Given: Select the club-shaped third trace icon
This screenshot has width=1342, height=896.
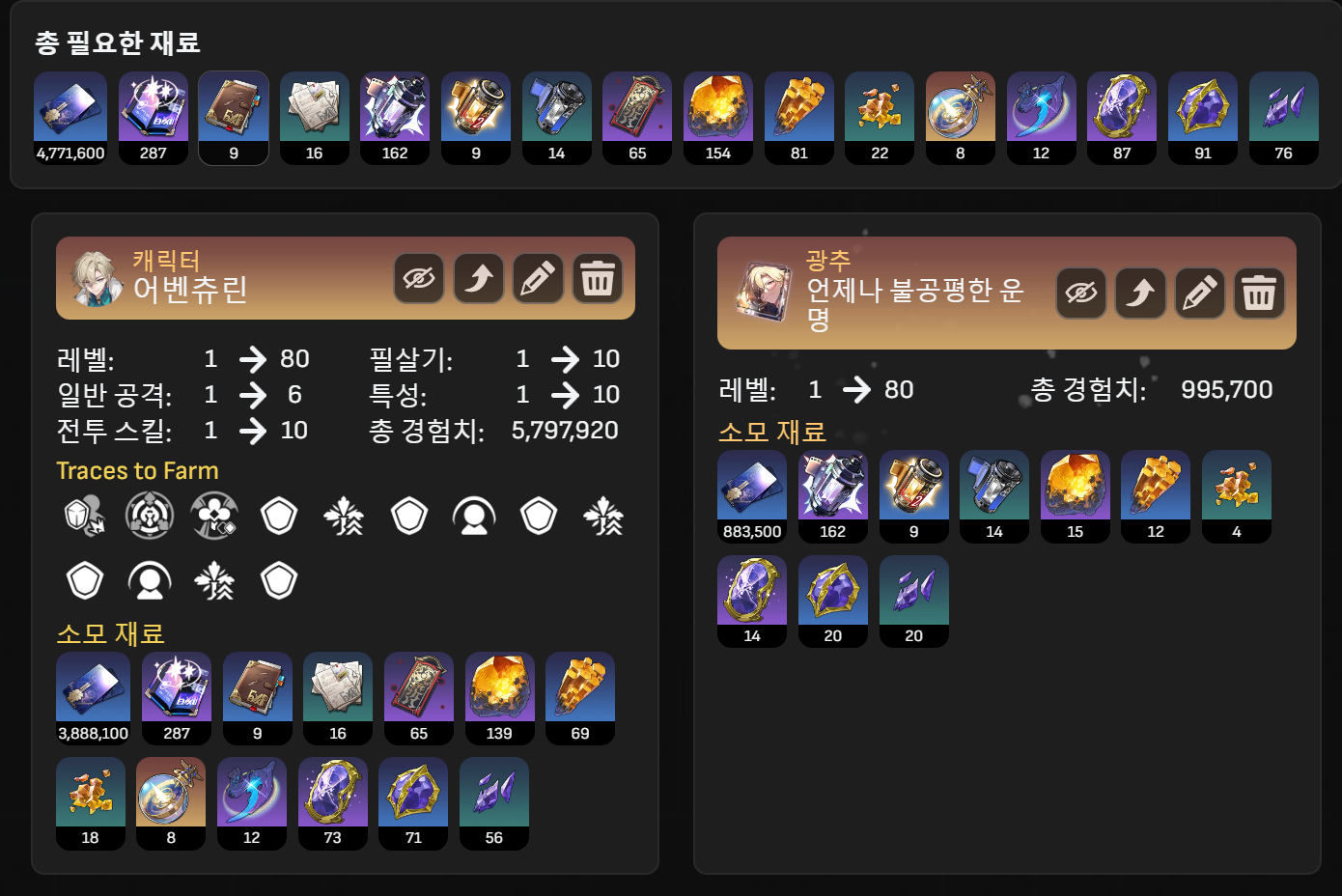Looking at the screenshot, I should [x=214, y=516].
